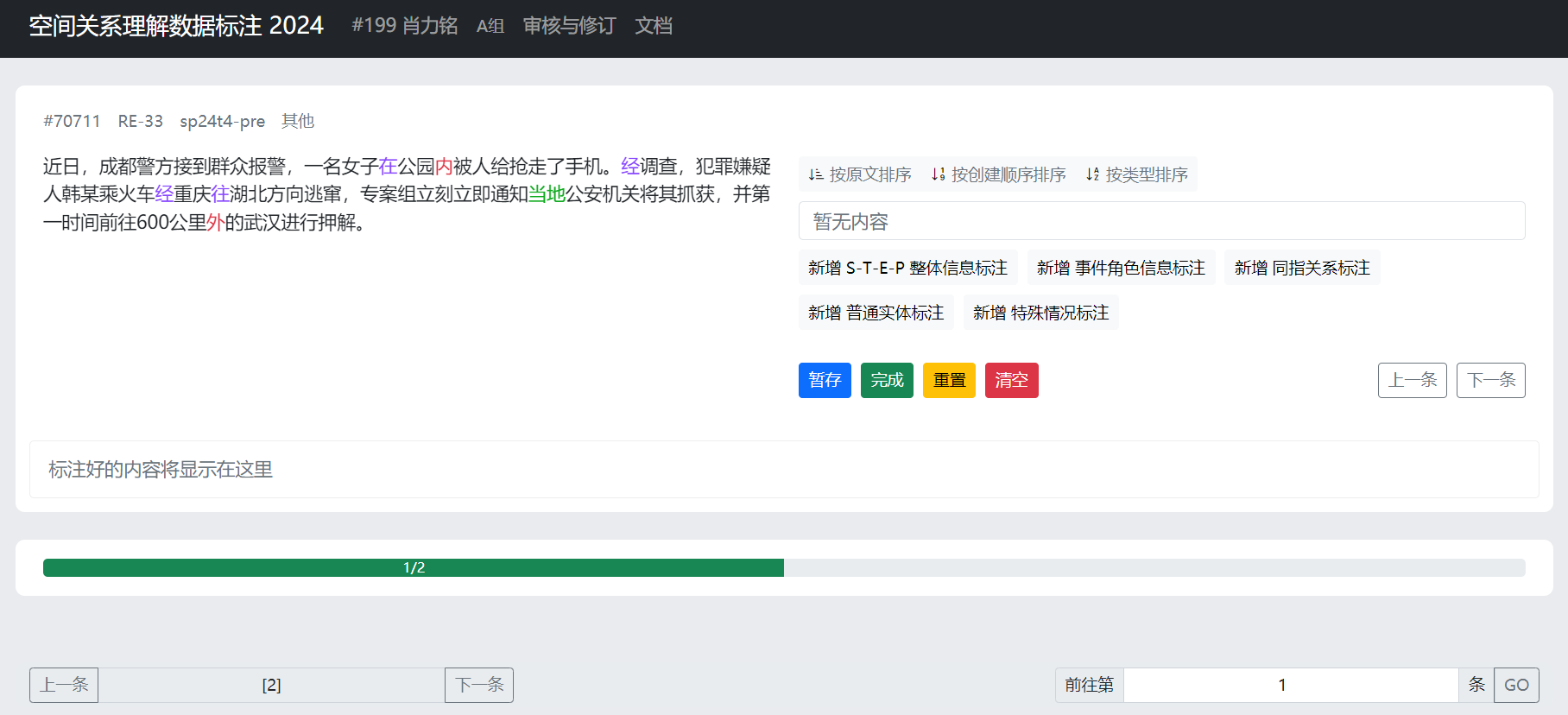Screen dimensions: 1568x715
Task: Add 新增 特殊情况标注
Action: coord(1040,313)
